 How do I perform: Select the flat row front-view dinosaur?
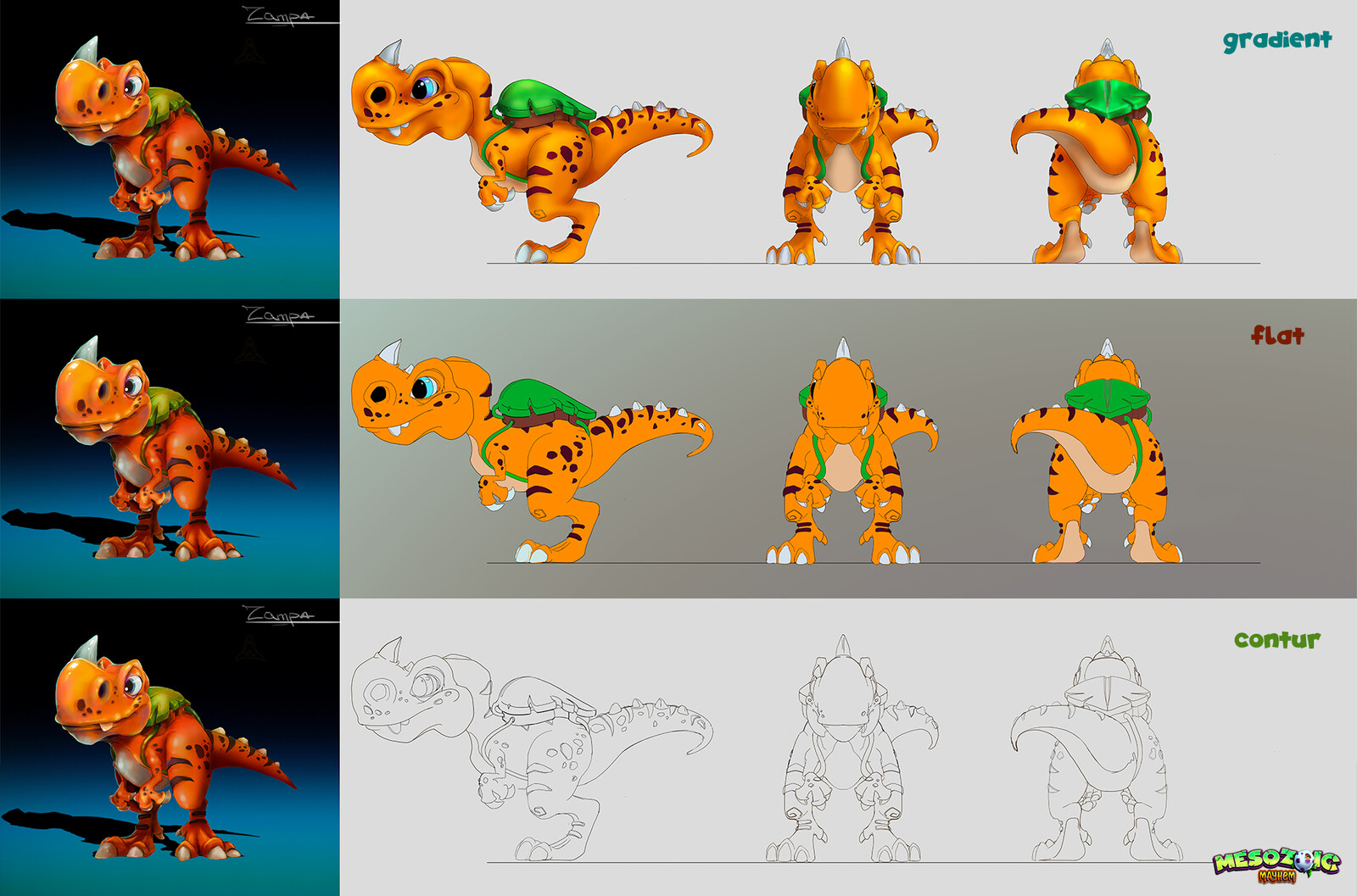(x=852, y=451)
